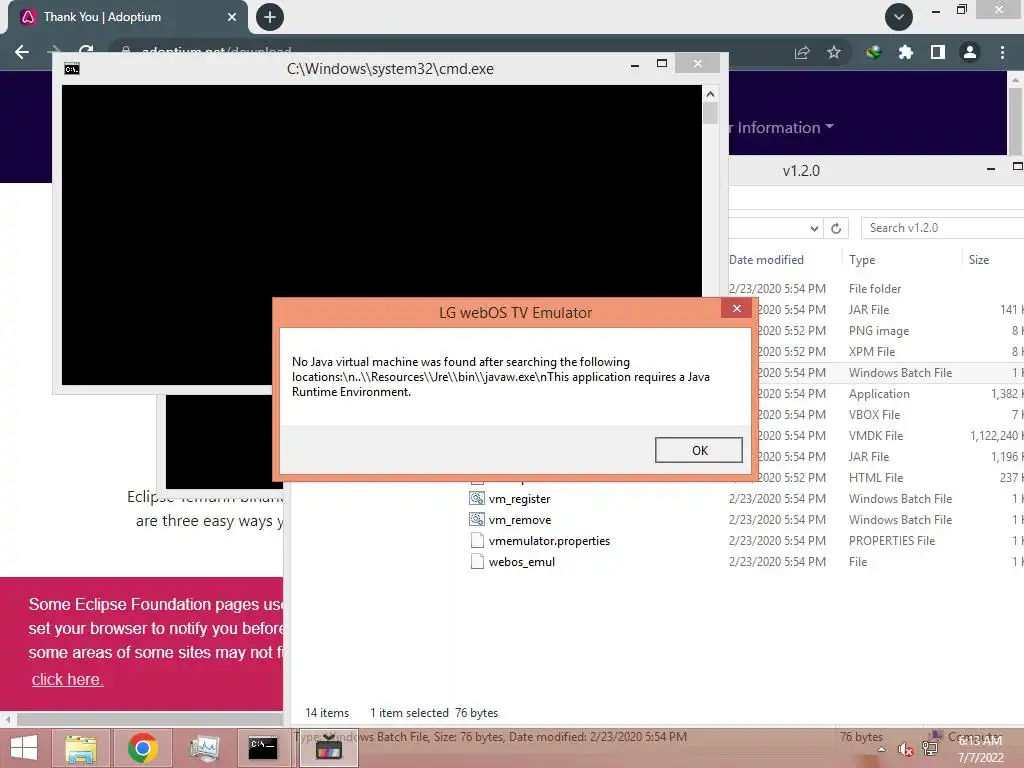Focus the Search v1.2.0 field
1024x768 pixels.
[x=942, y=228]
